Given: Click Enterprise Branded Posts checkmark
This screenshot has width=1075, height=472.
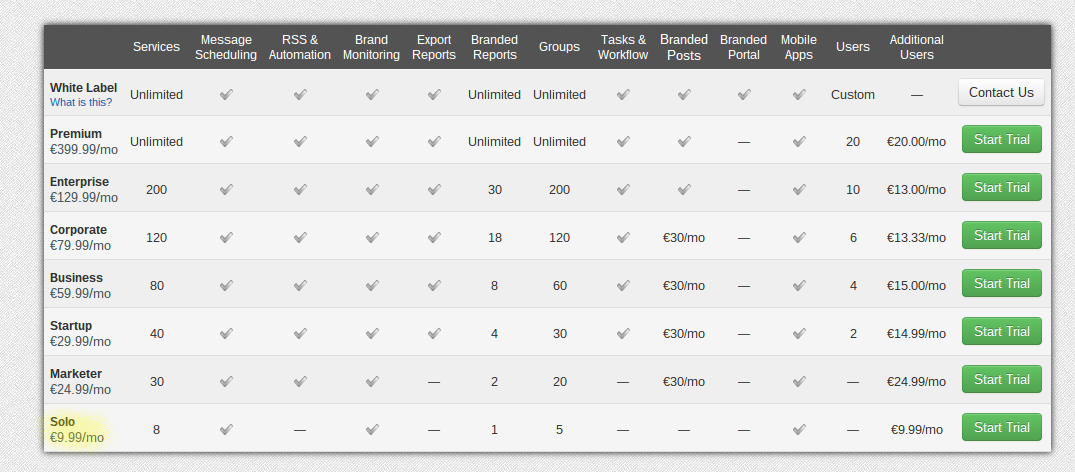Looking at the screenshot, I should 684,190.
